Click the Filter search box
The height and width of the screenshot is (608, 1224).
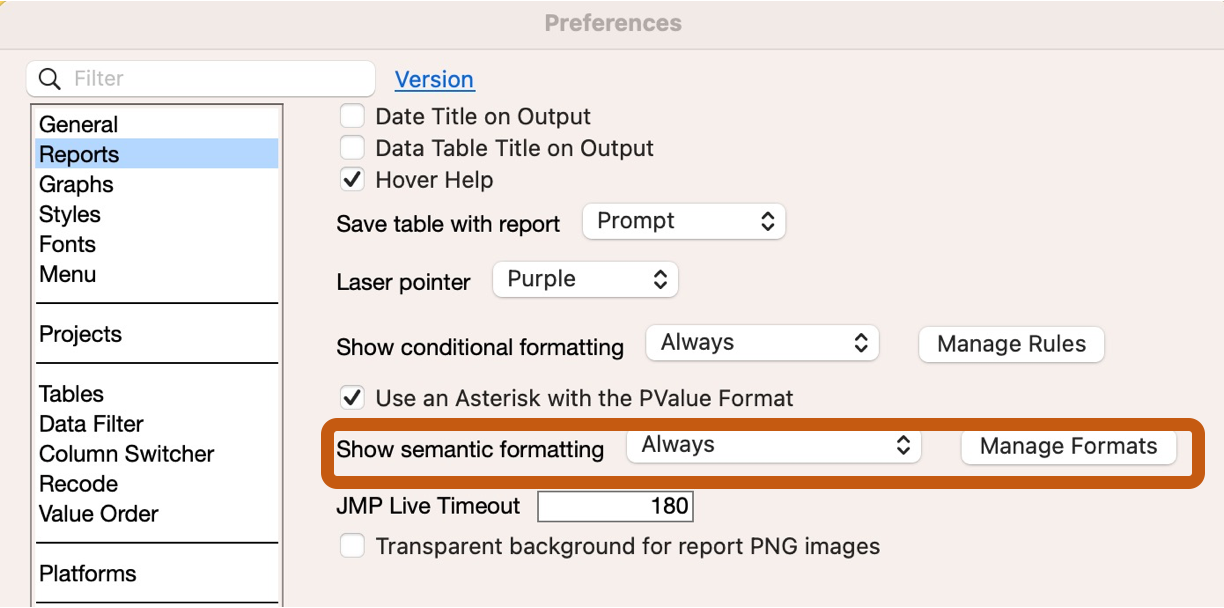pos(200,78)
